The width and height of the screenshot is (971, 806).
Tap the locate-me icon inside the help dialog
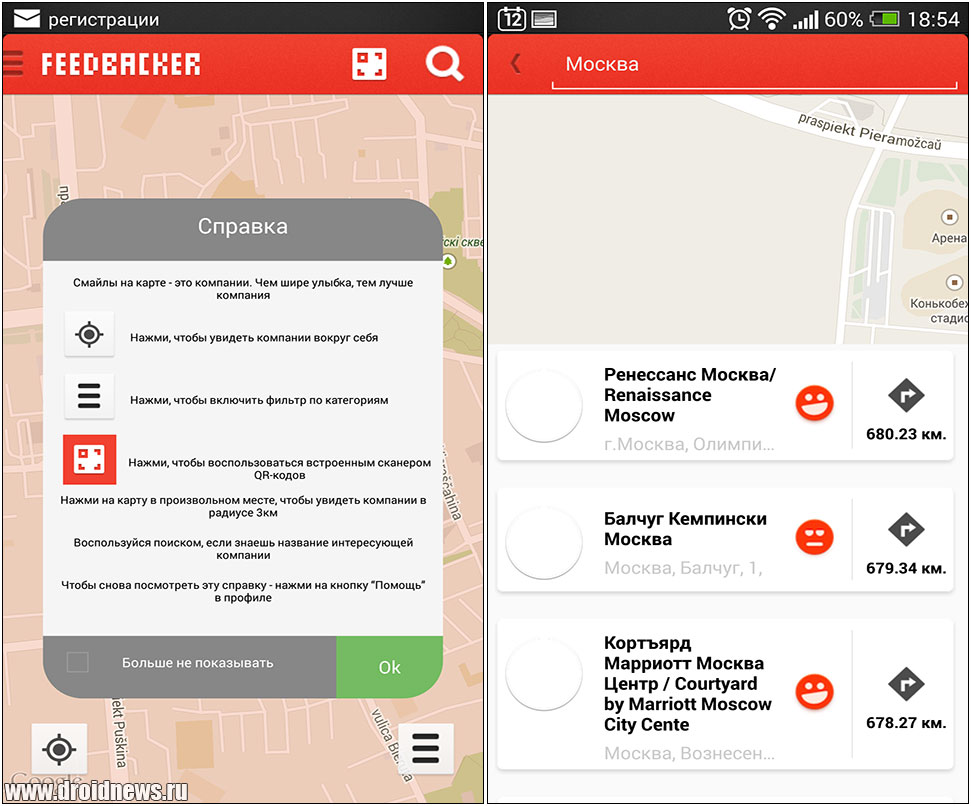coord(89,334)
